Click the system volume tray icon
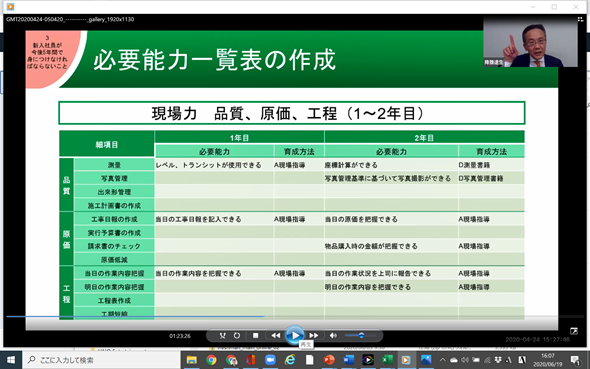Image resolution: width=590 pixels, height=369 pixels. point(465,360)
